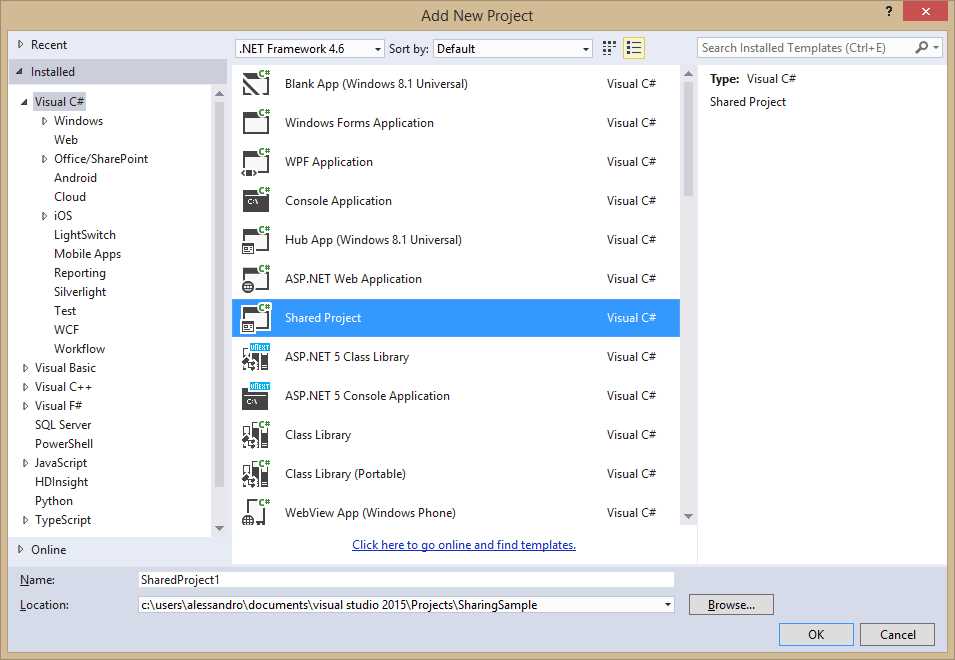Toggle the list view display mode
955x660 pixels.
click(633, 47)
